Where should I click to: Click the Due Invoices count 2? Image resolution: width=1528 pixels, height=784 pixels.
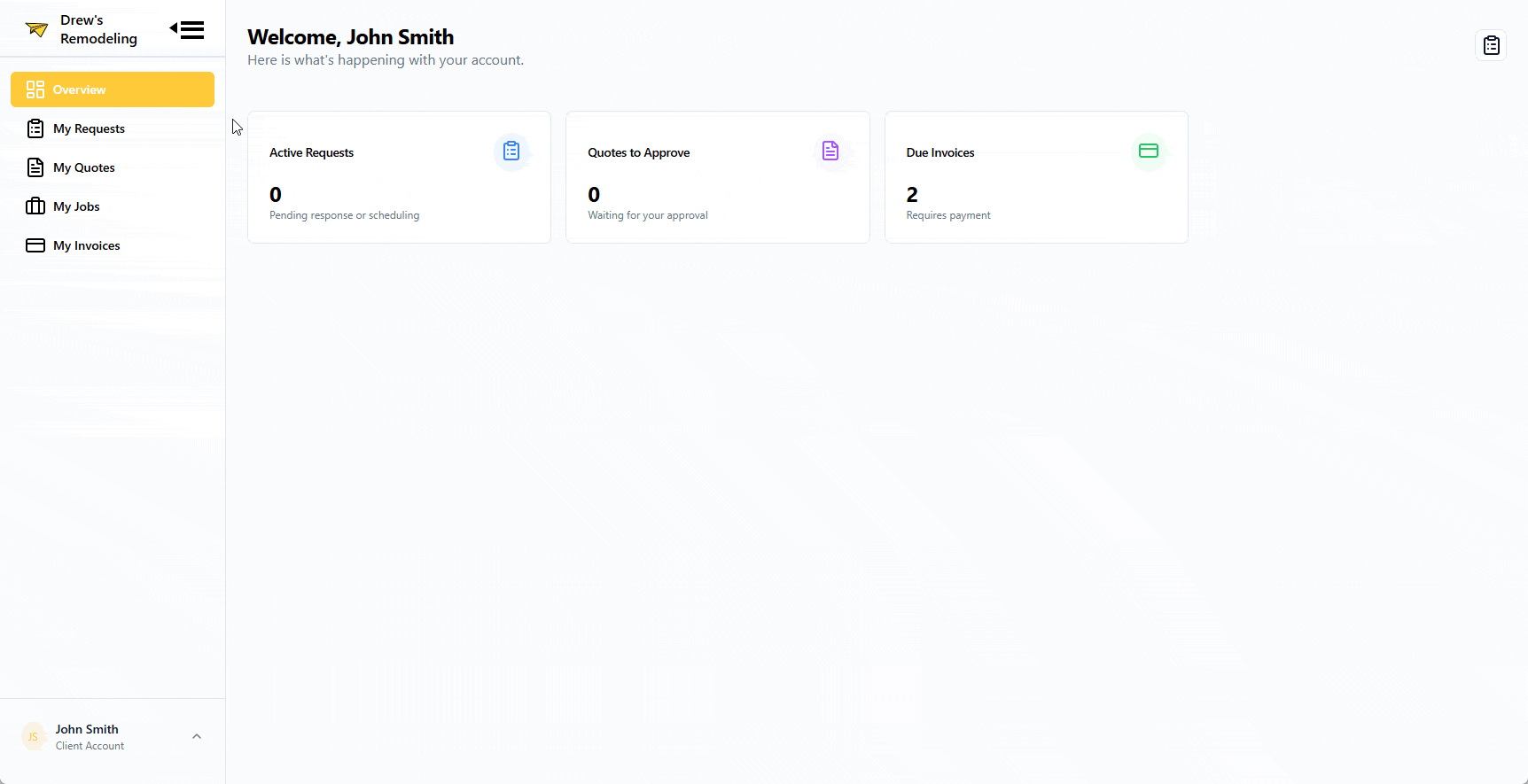coord(912,194)
